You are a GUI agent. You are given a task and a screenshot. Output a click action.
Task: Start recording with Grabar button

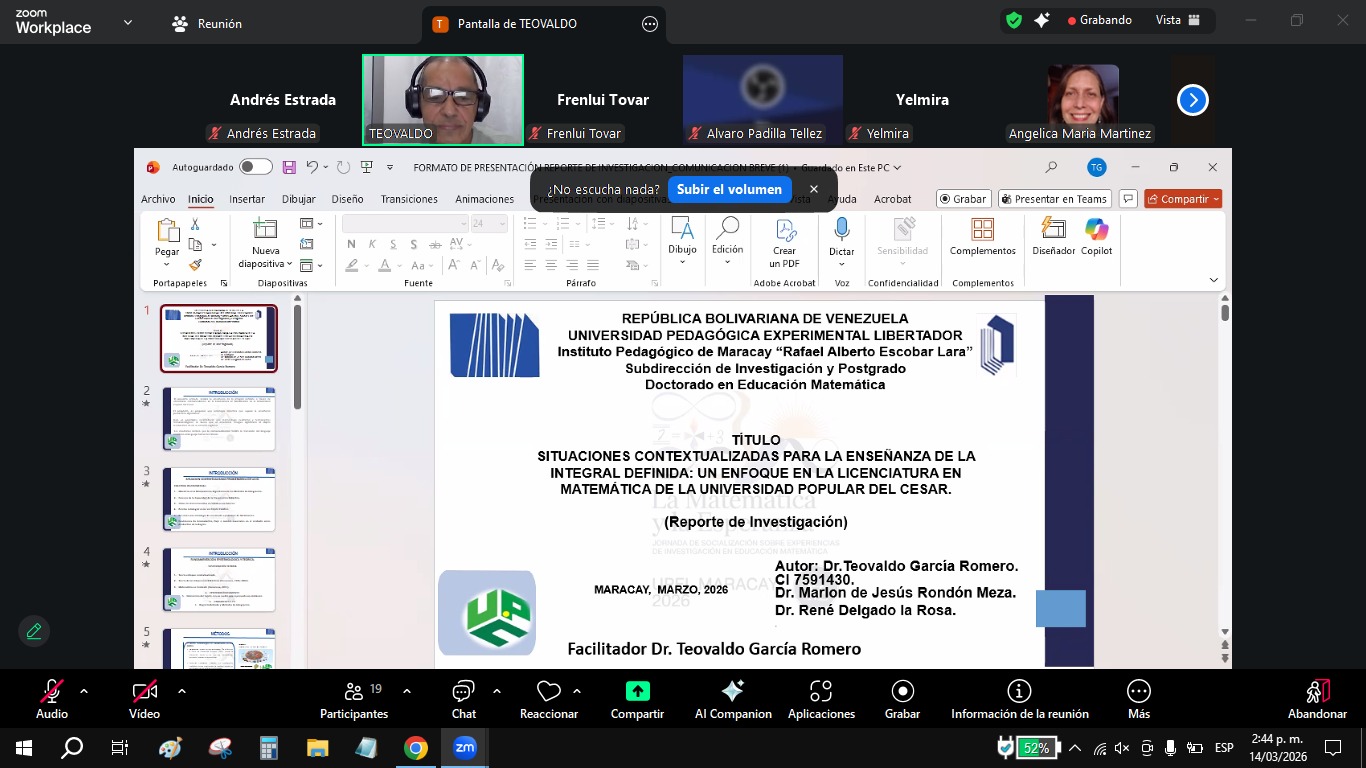point(902,692)
